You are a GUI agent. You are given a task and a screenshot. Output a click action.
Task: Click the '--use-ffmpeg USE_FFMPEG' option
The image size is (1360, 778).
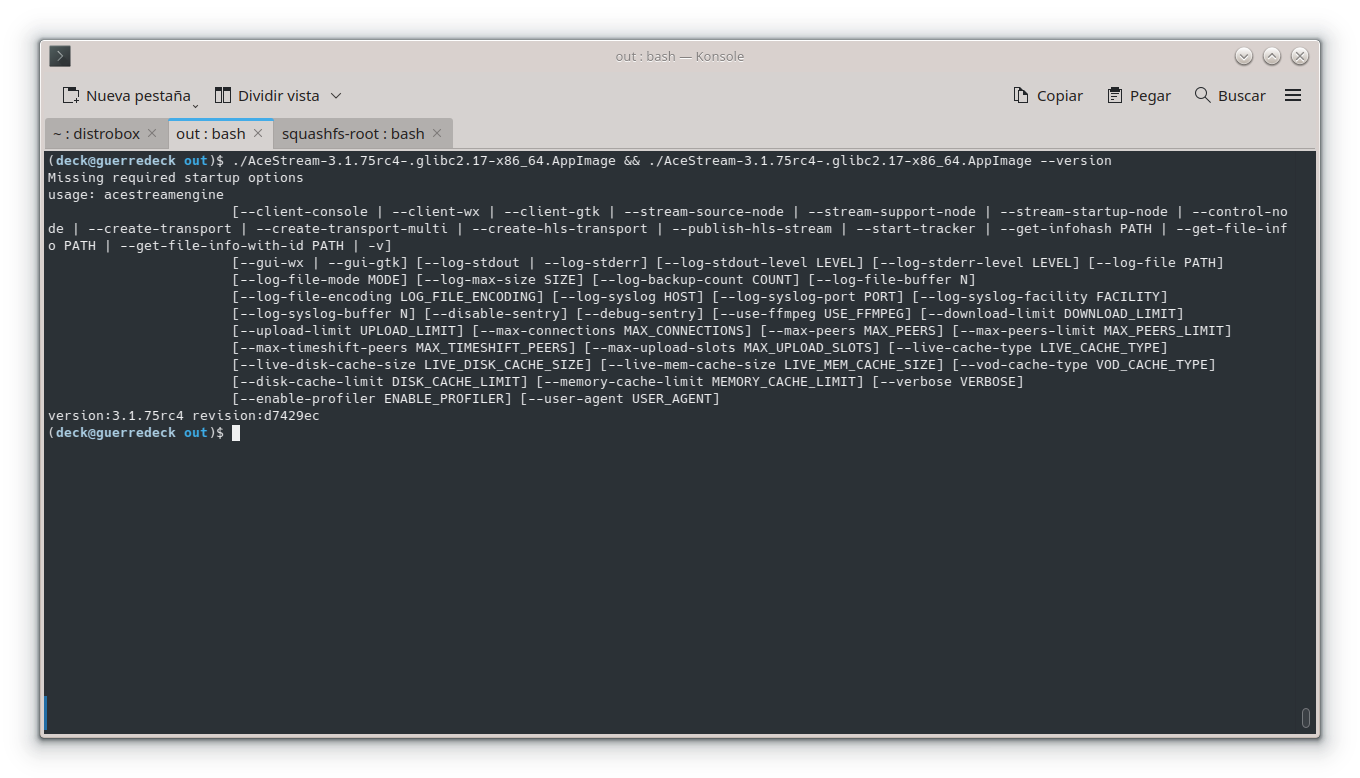point(812,314)
